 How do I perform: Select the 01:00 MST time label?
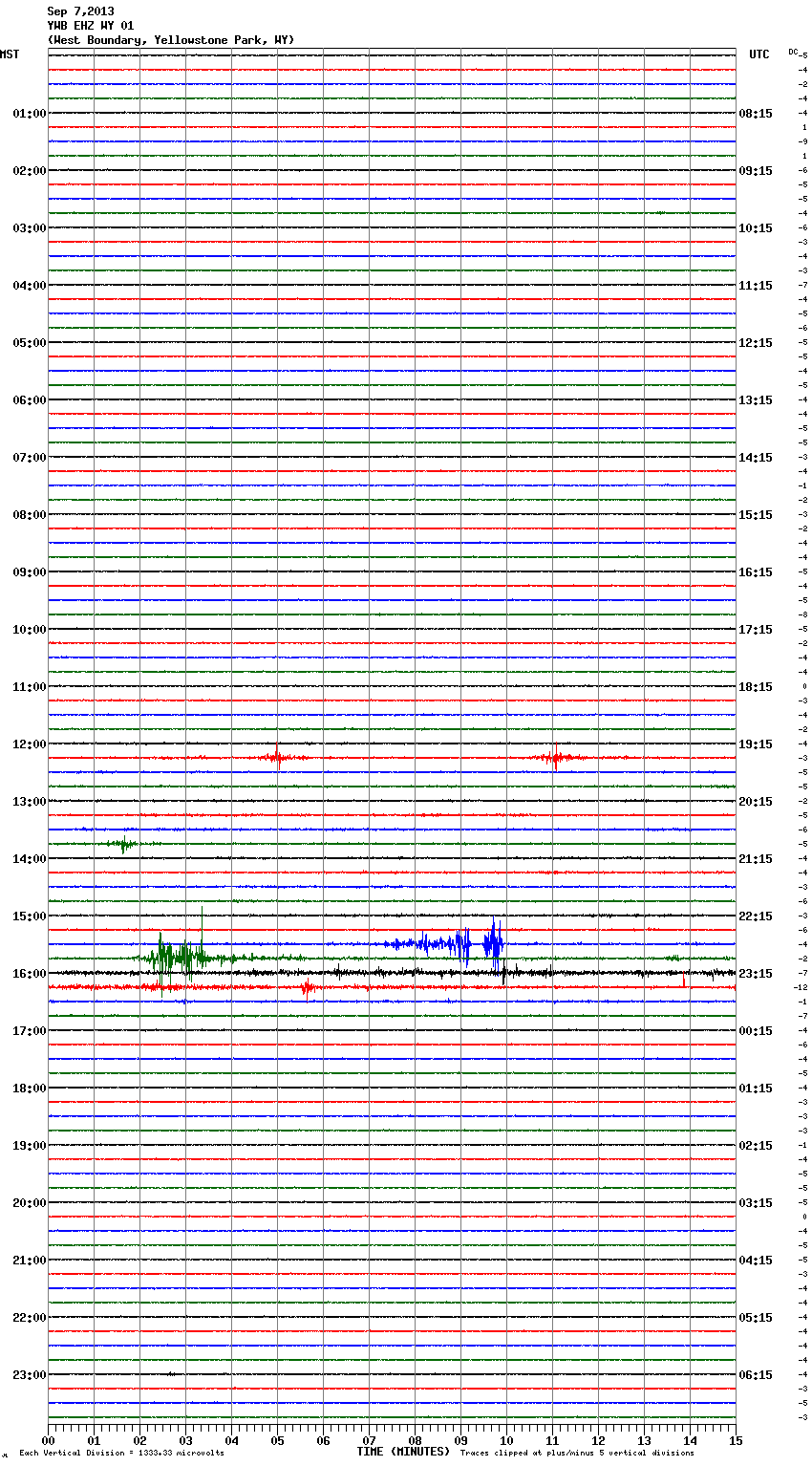(x=30, y=113)
